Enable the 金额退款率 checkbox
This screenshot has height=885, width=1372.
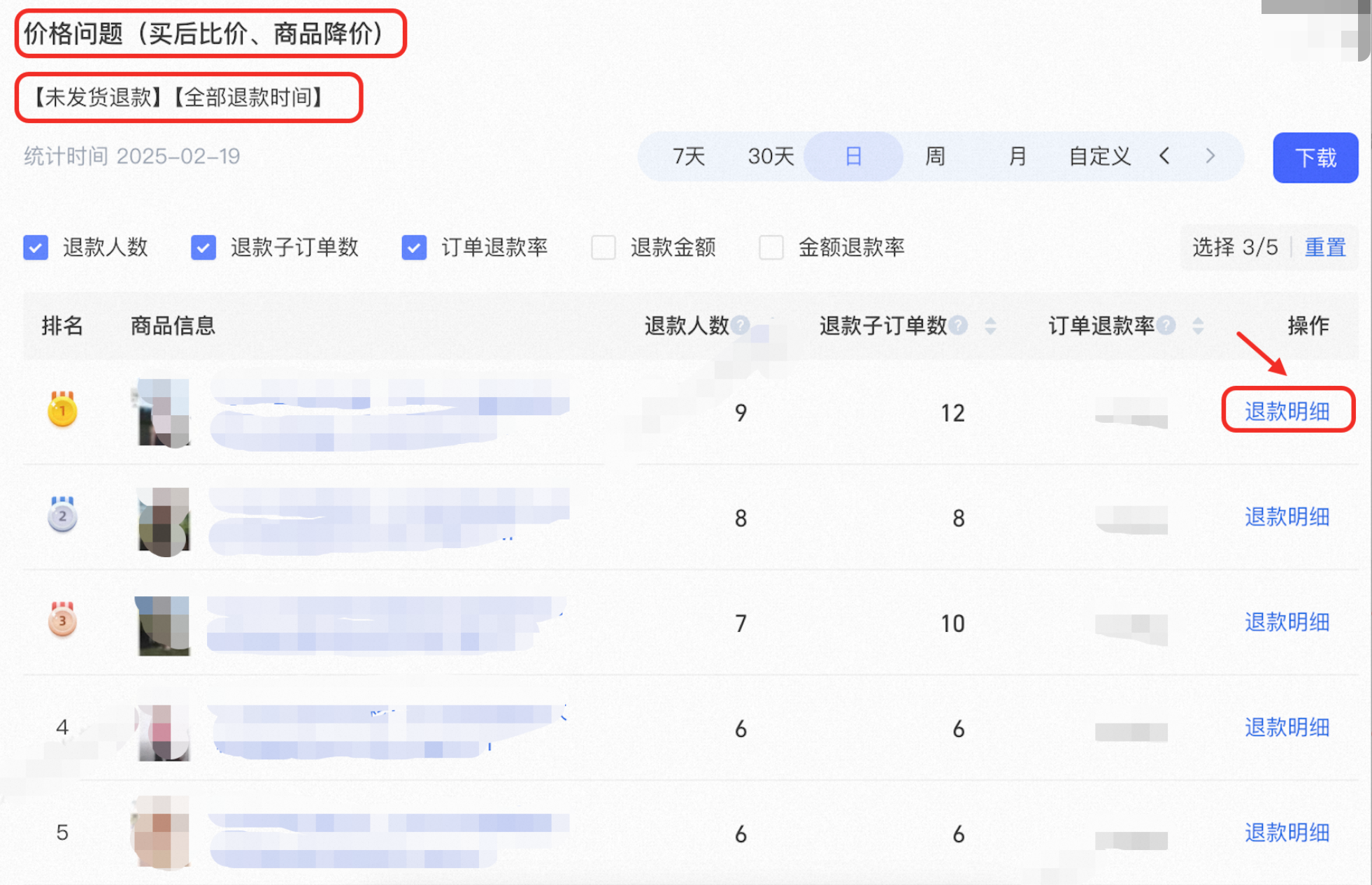[x=771, y=247]
